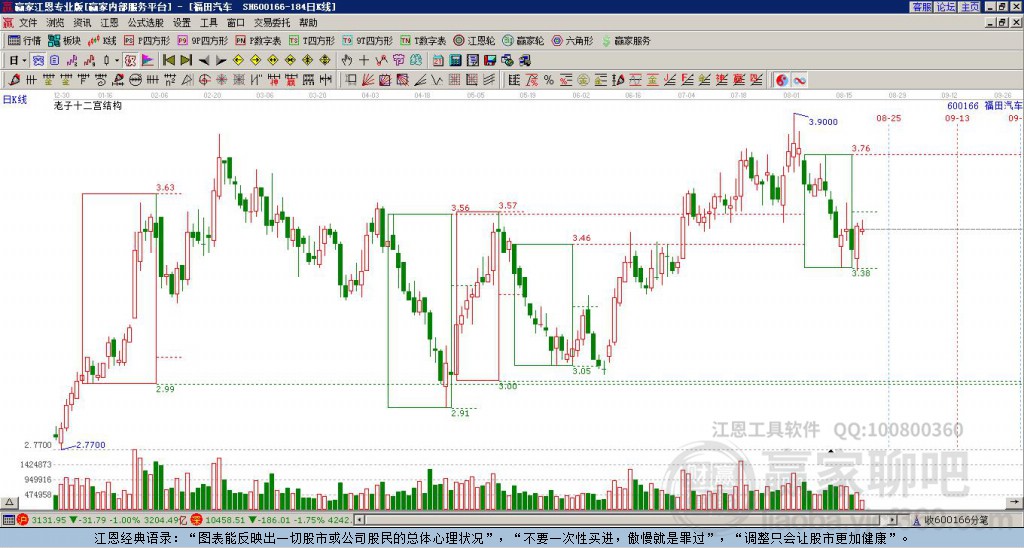This screenshot has height=548, width=1024.
Task: Click horizontal scrollbar right arrow
Action: (x=893, y=520)
